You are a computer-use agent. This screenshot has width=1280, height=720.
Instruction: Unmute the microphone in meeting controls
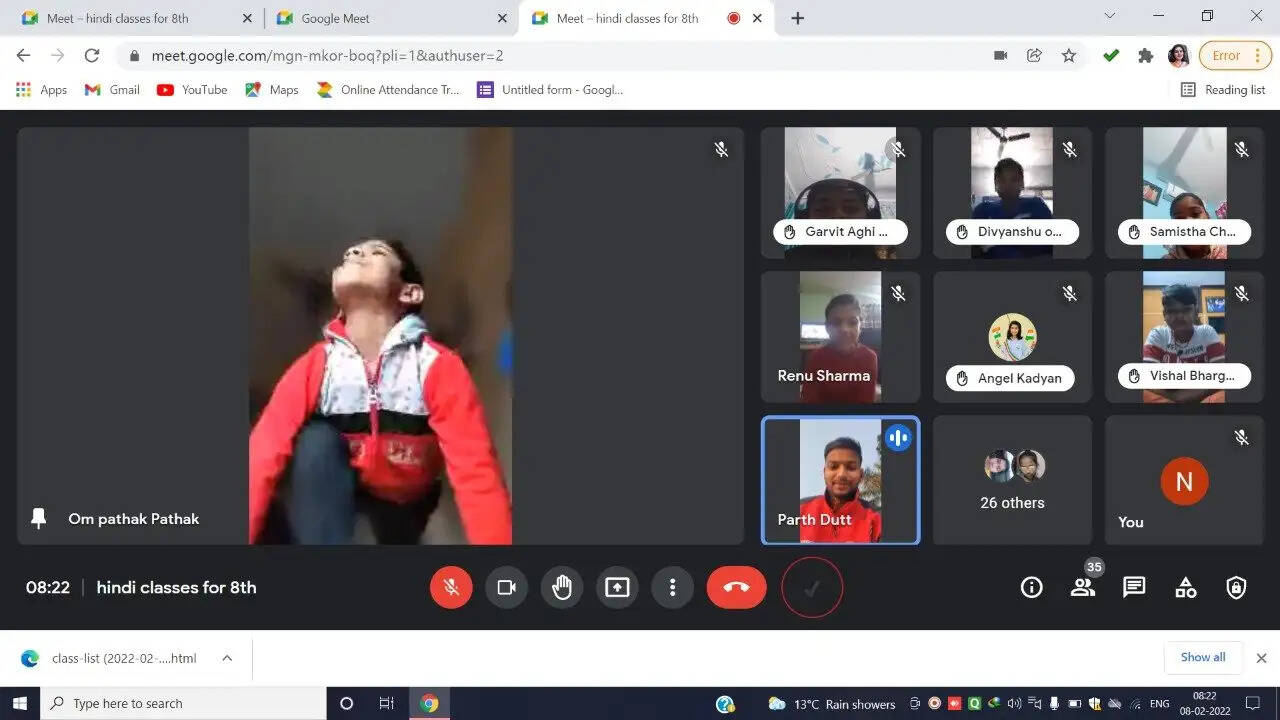tap(451, 587)
